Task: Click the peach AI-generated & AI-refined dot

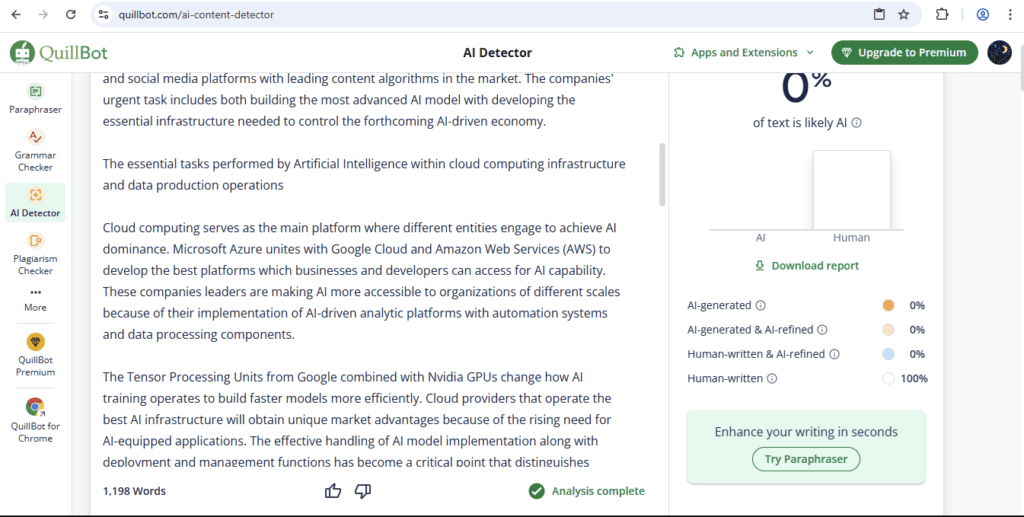Action: point(888,330)
